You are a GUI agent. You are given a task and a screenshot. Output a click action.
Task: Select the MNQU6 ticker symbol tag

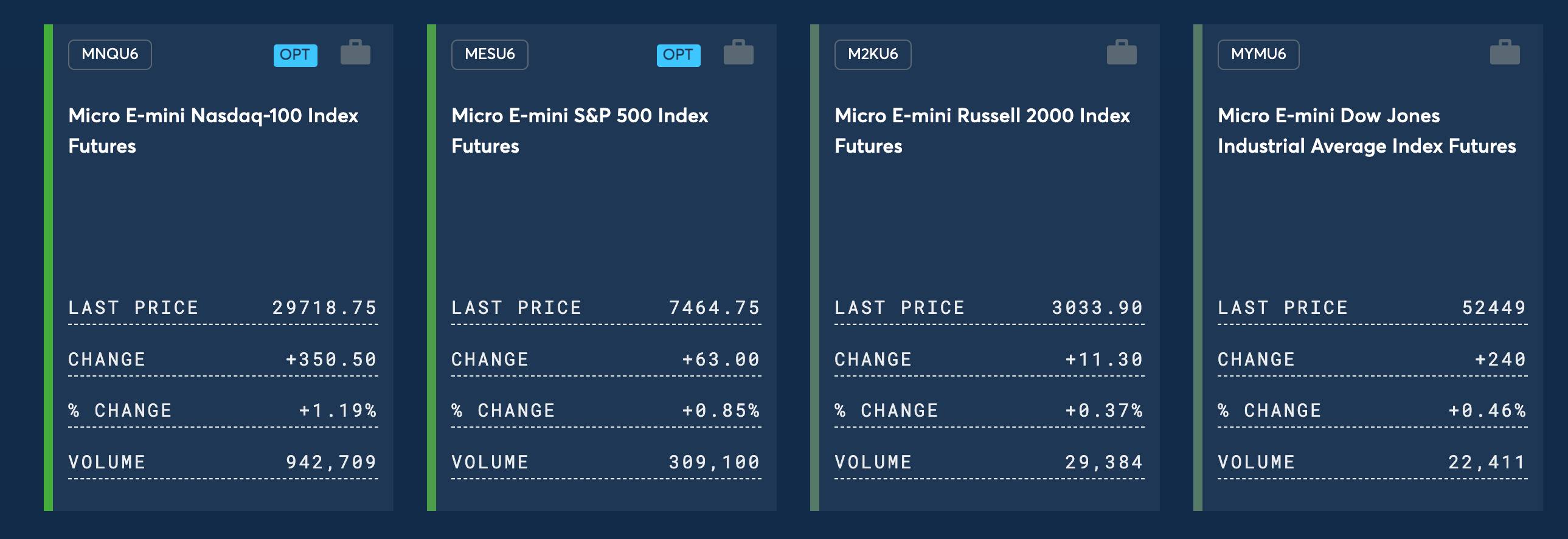(110, 54)
